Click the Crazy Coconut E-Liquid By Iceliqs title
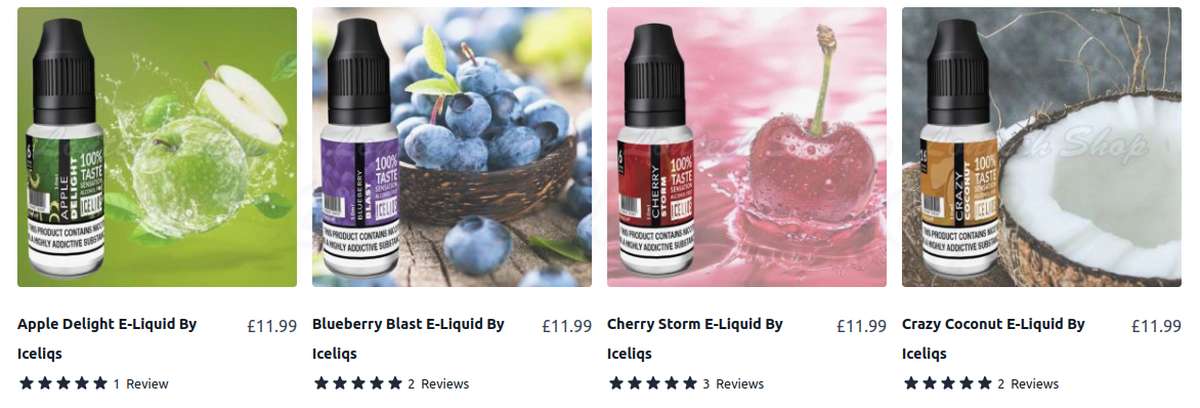Image resolution: width=1200 pixels, height=408 pixels. (993, 339)
